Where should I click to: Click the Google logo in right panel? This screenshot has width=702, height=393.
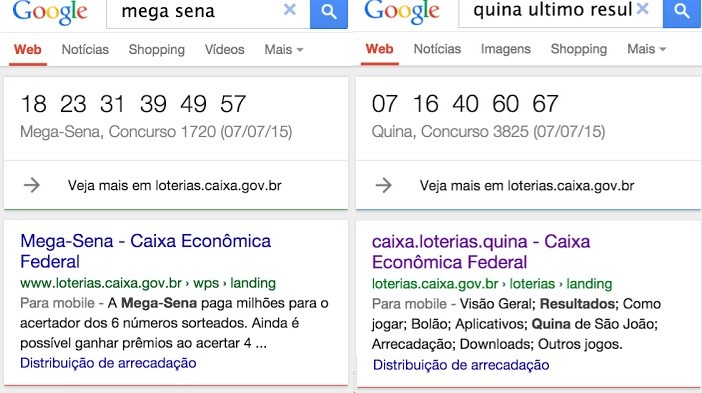(x=402, y=11)
